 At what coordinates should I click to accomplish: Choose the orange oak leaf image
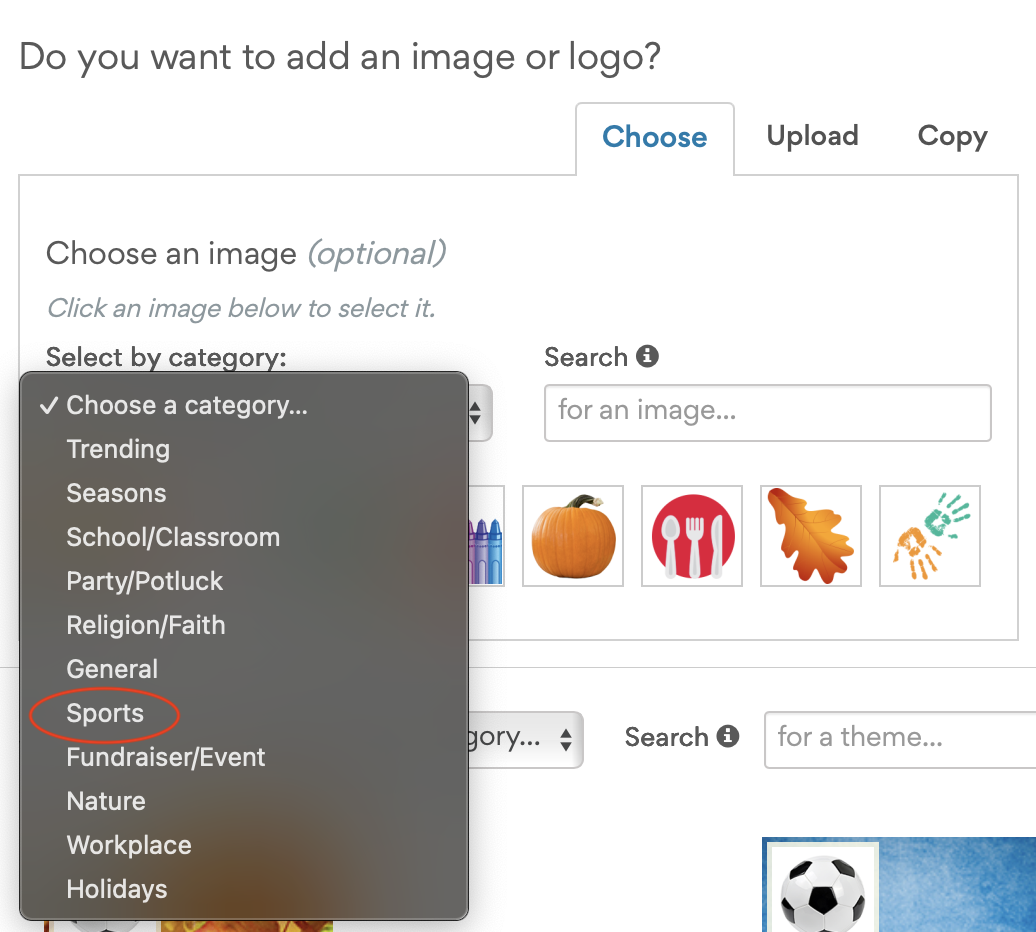[x=810, y=536]
